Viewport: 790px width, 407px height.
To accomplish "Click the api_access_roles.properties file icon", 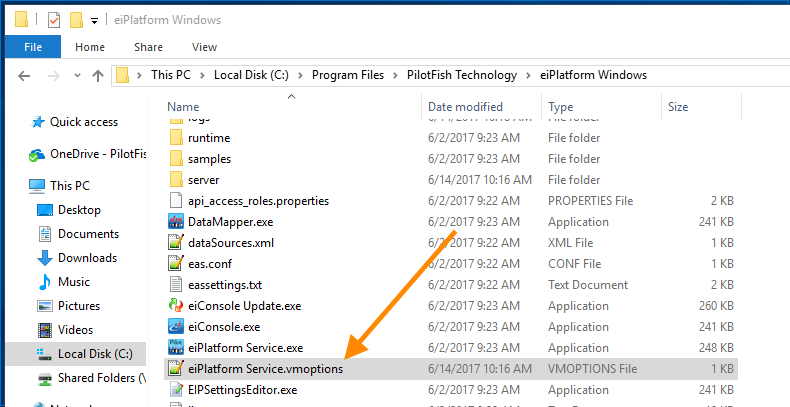I will click(x=176, y=201).
